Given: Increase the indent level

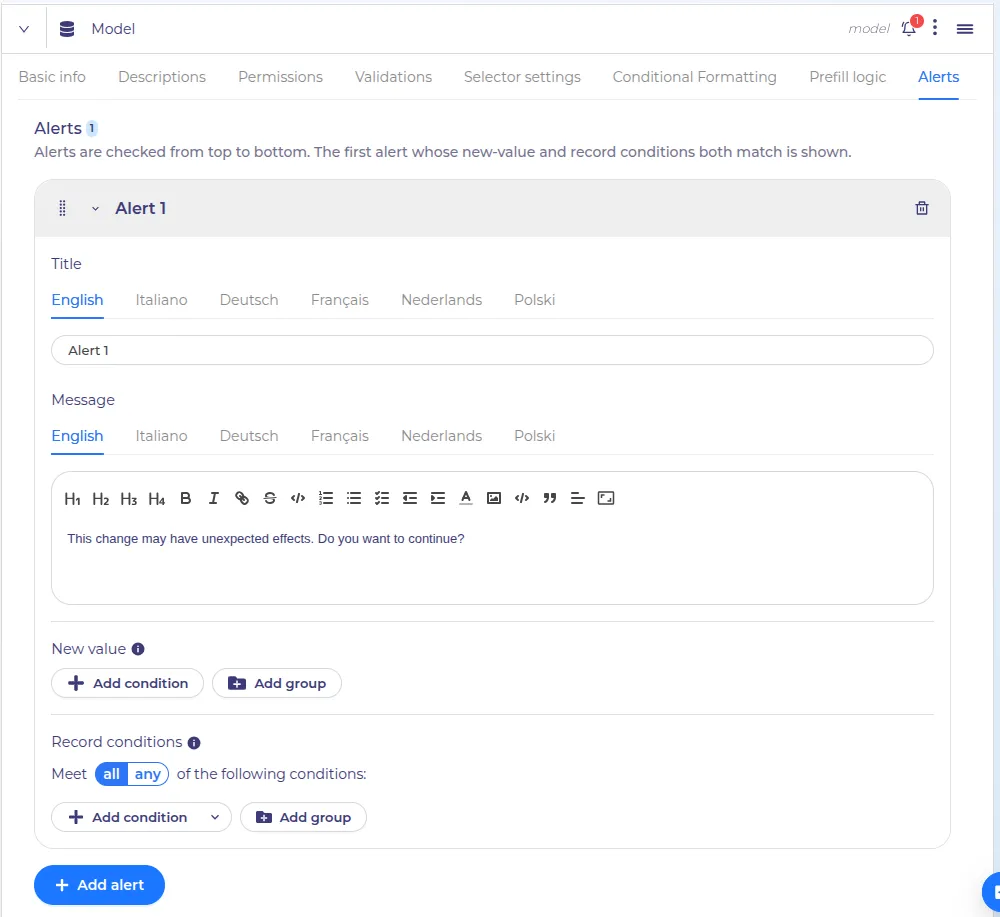Looking at the screenshot, I should [x=438, y=499].
